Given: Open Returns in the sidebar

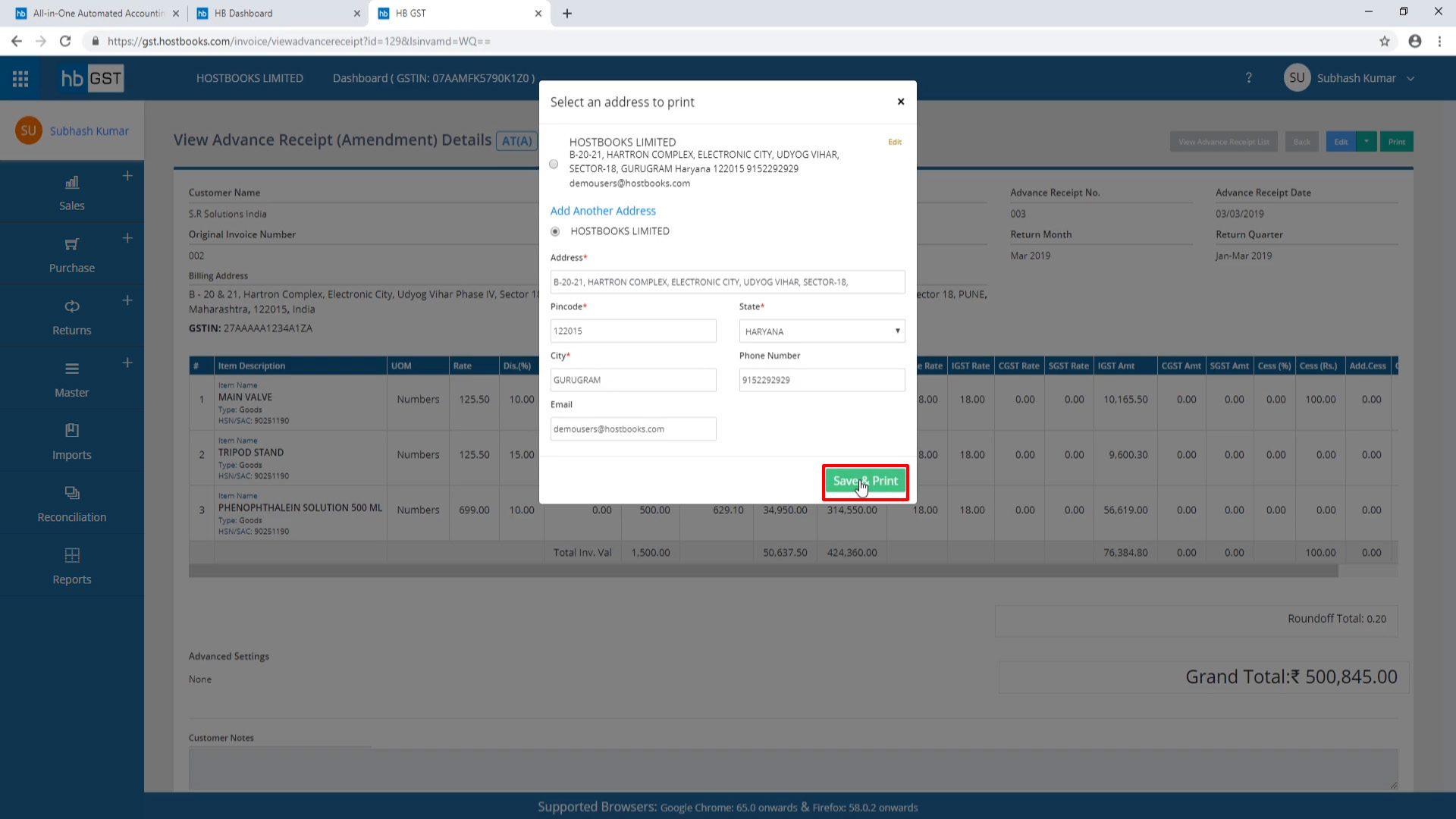Looking at the screenshot, I should tap(72, 306).
